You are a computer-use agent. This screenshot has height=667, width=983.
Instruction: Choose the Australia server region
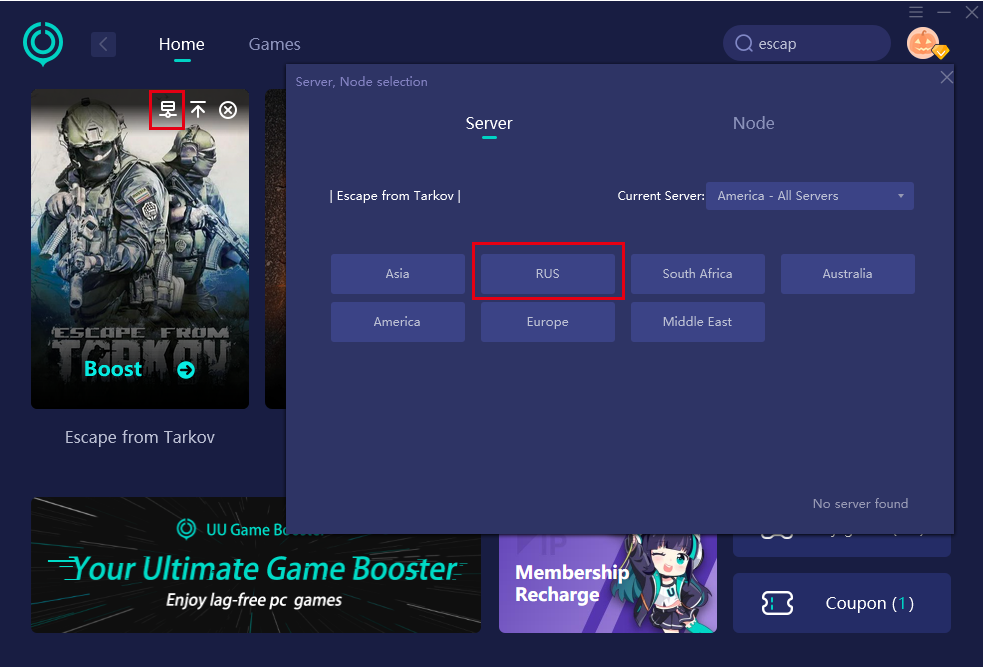(848, 274)
